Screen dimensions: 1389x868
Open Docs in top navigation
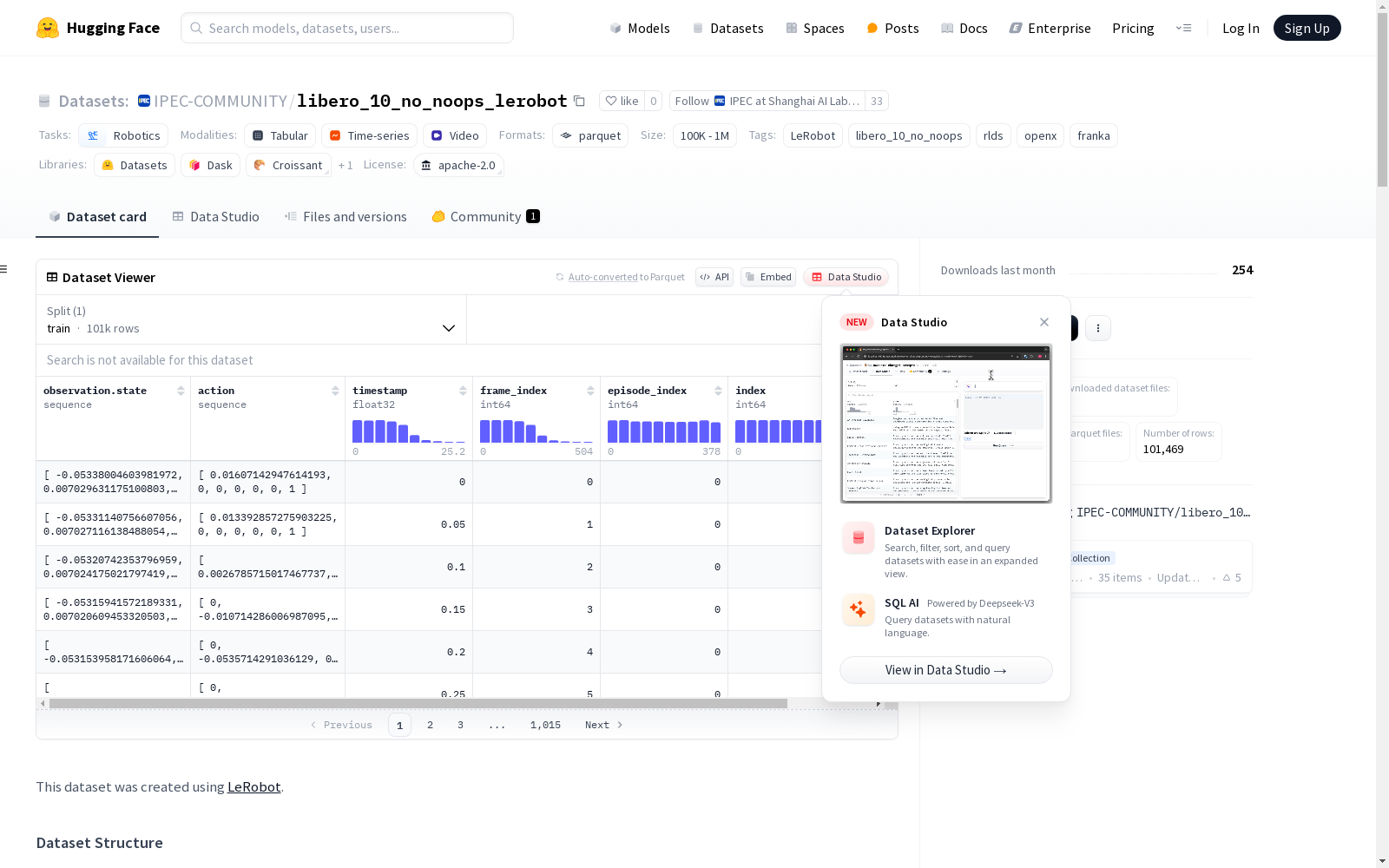(964, 28)
